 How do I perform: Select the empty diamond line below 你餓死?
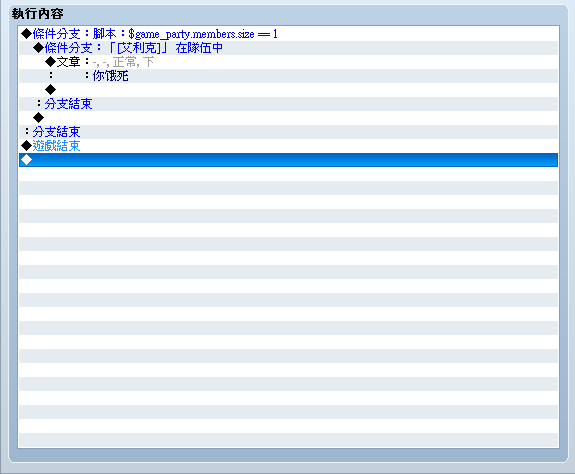pos(288,90)
